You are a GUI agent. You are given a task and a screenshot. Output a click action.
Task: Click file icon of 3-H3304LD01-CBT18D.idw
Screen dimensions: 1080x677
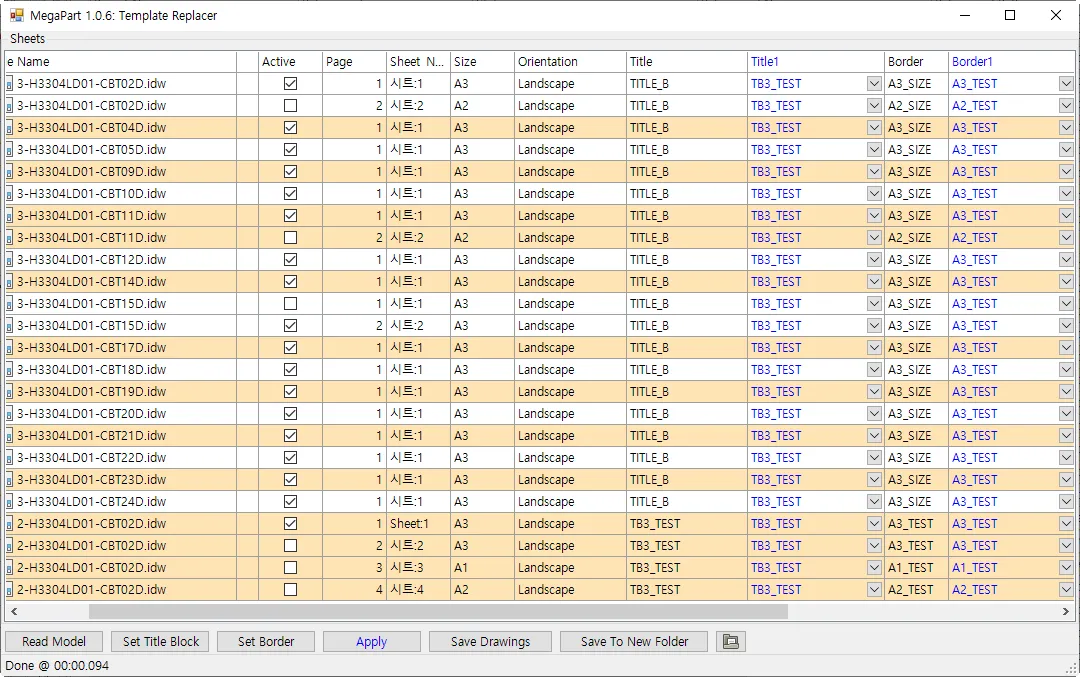tap(10, 371)
